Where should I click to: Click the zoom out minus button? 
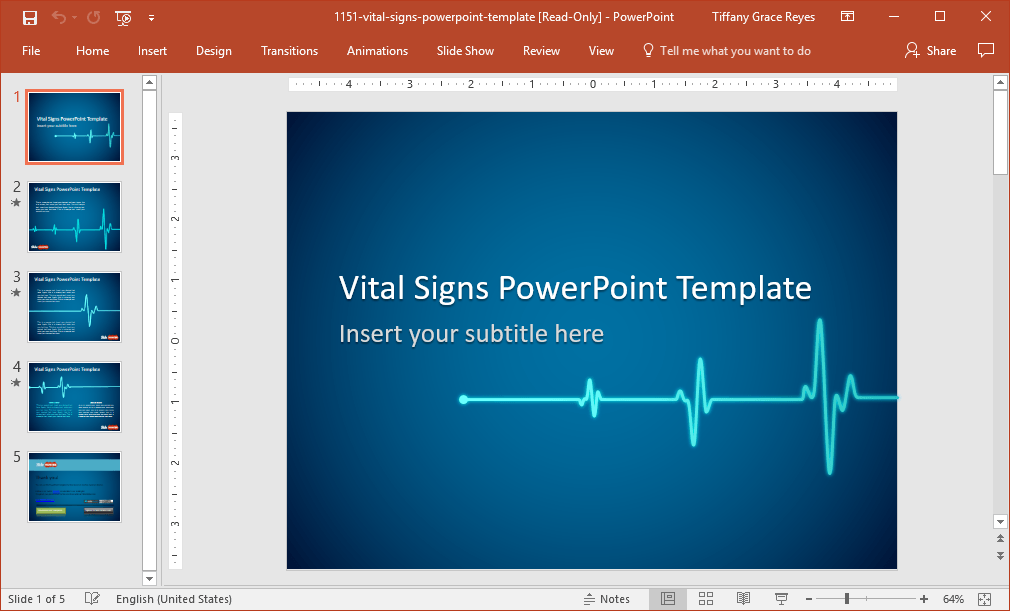pyautogui.click(x=809, y=599)
